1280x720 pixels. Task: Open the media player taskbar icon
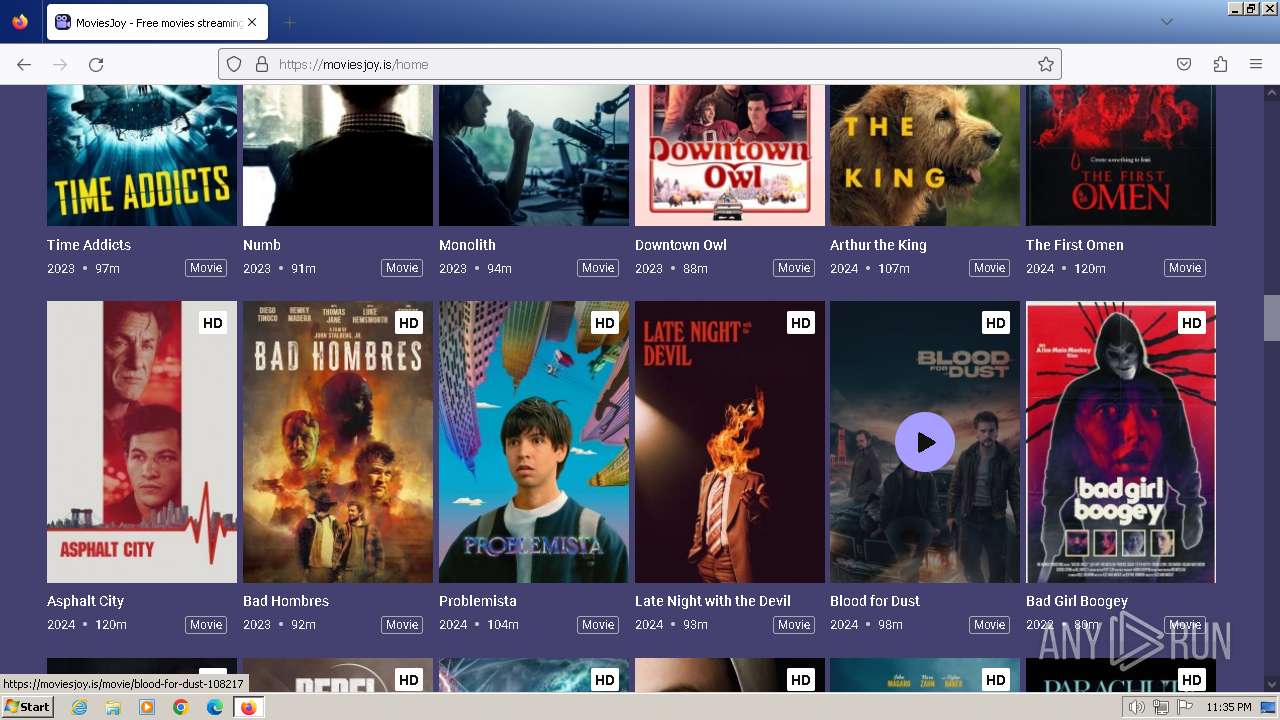tap(147, 707)
